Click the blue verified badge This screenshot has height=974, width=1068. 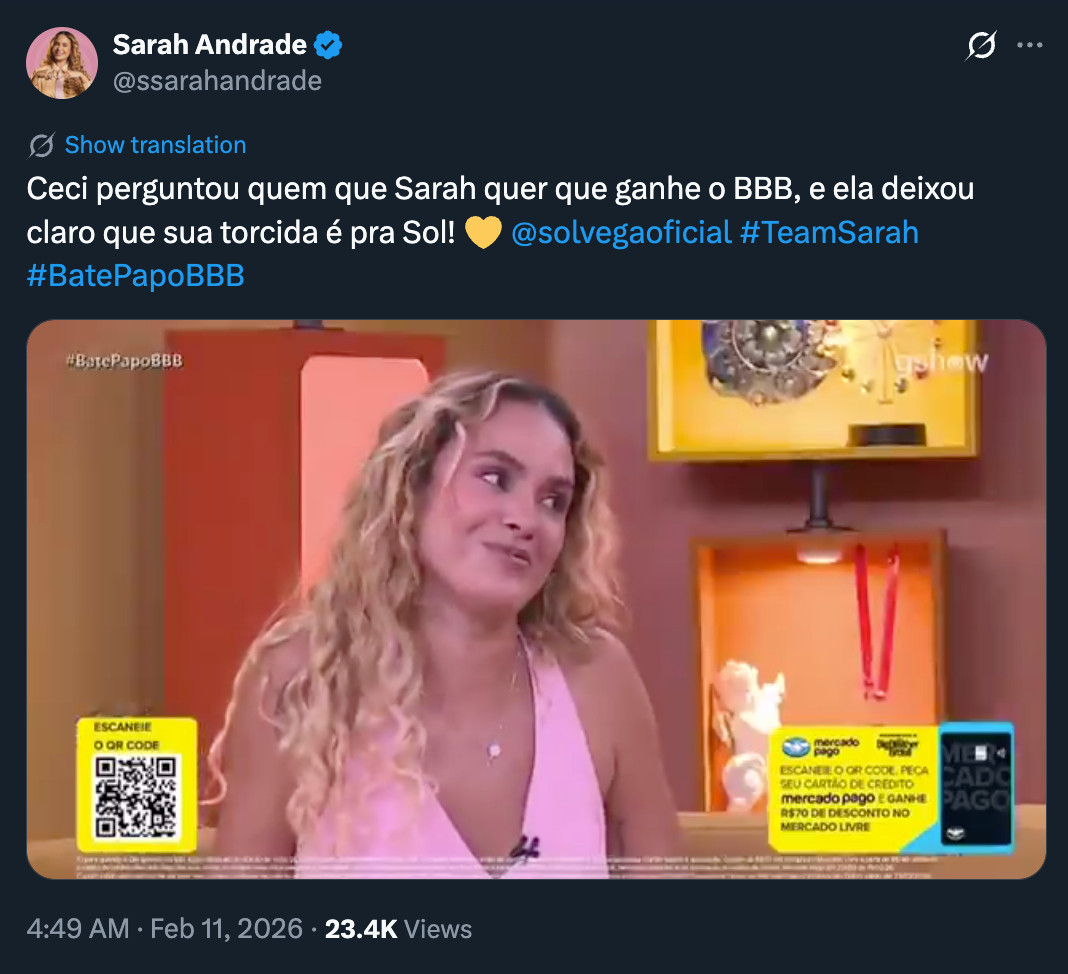(x=328, y=45)
